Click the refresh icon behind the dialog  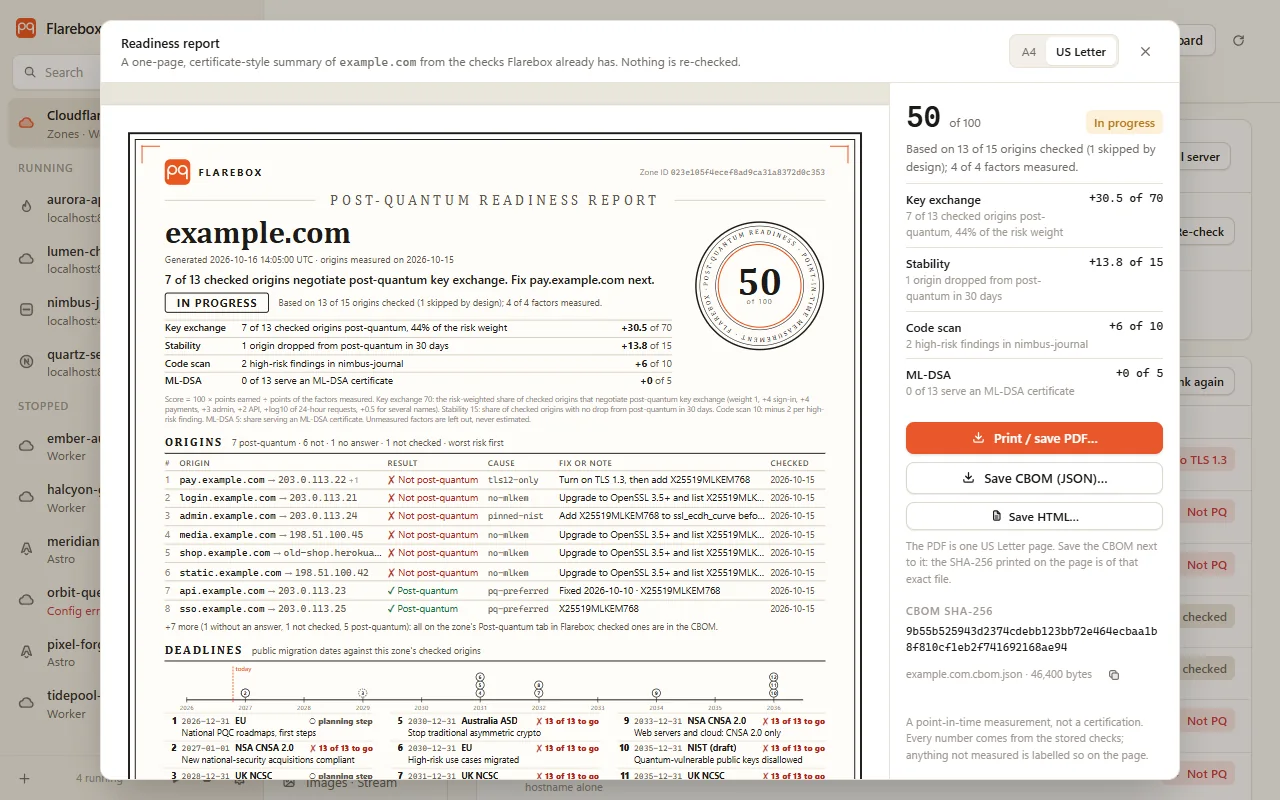pyautogui.click(x=1238, y=41)
